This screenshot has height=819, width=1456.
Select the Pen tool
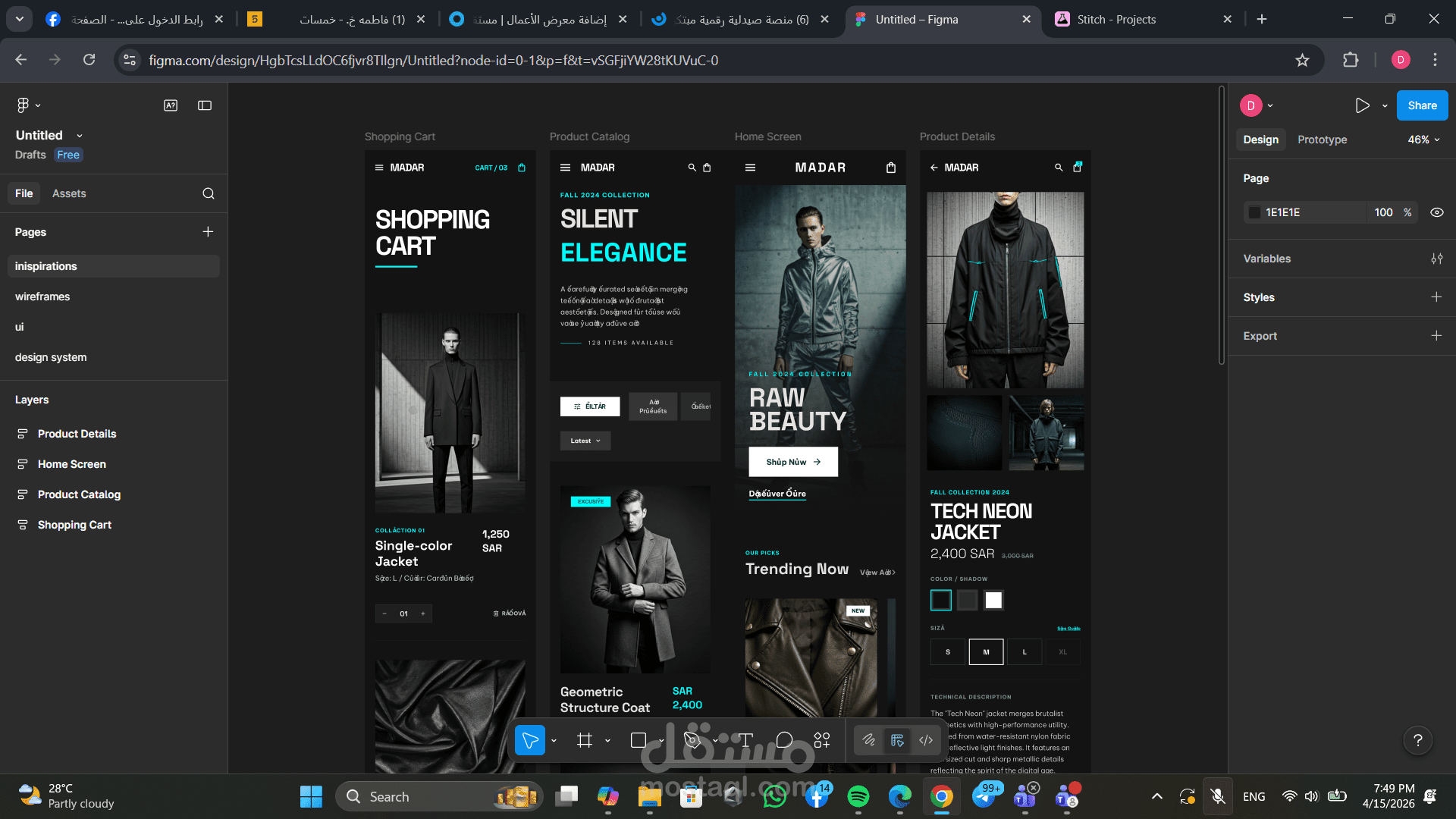click(691, 739)
